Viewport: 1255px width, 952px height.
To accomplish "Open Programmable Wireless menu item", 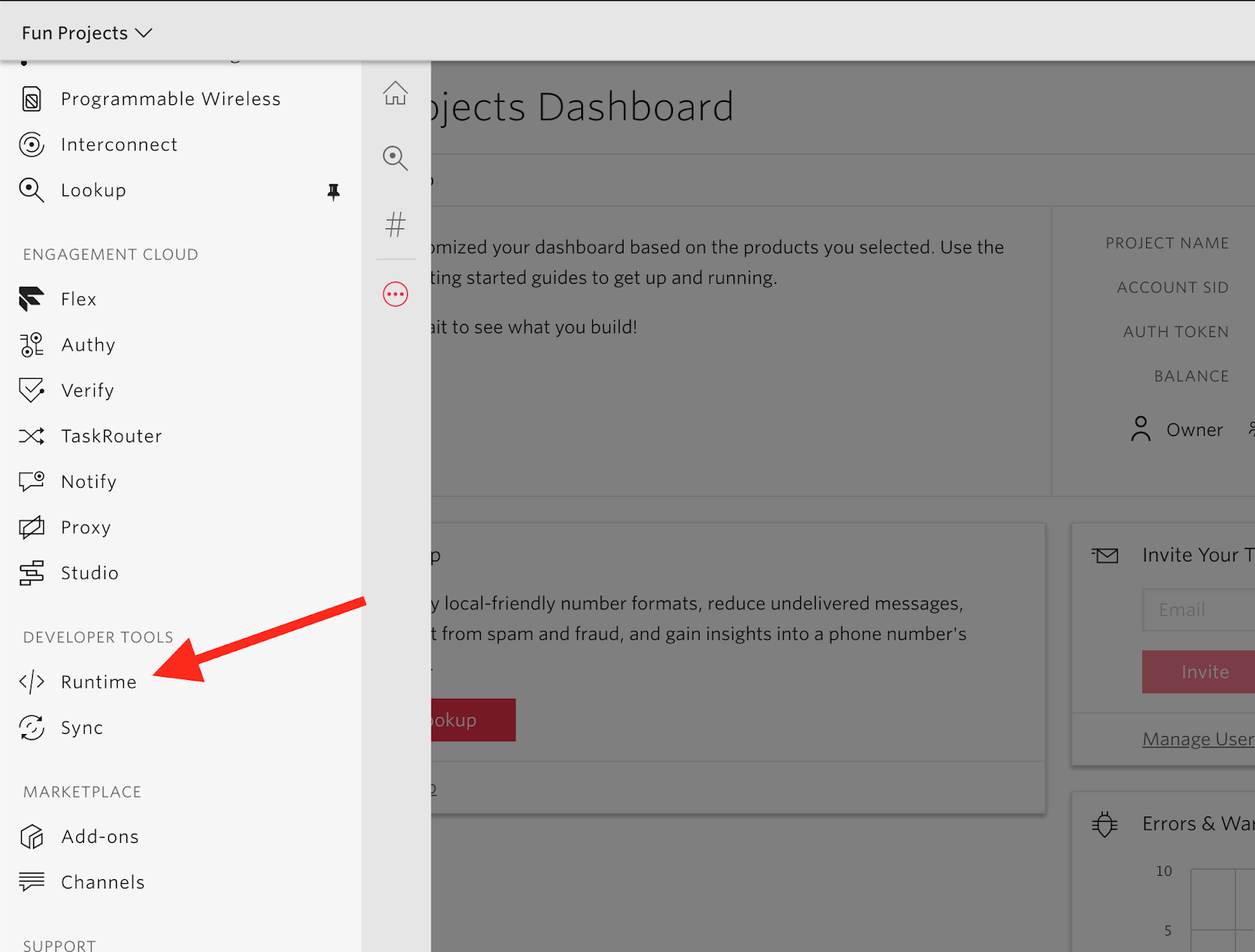I will (170, 100).
